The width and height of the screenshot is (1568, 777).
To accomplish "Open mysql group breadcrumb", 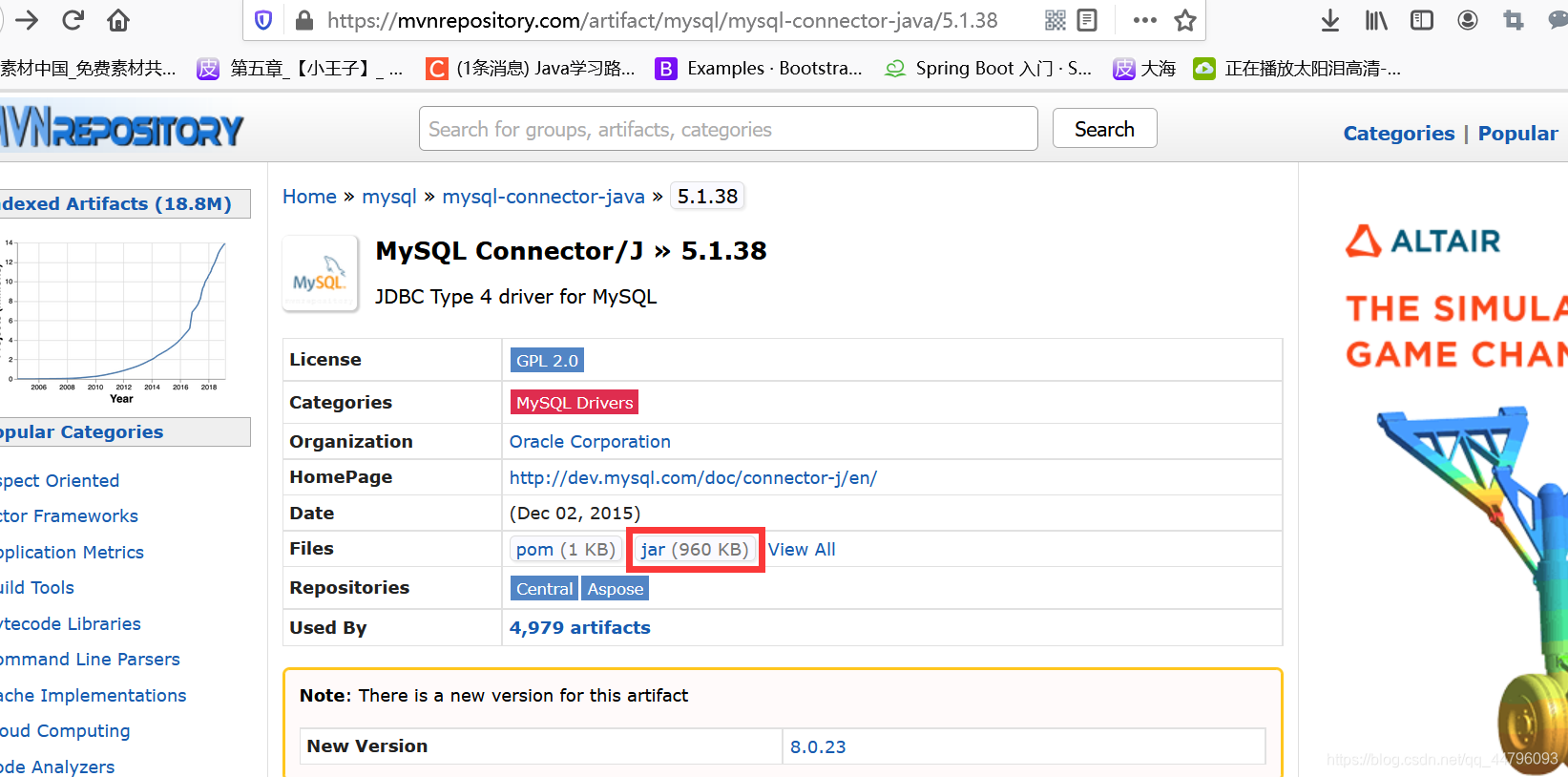I will tap(389, 197).
